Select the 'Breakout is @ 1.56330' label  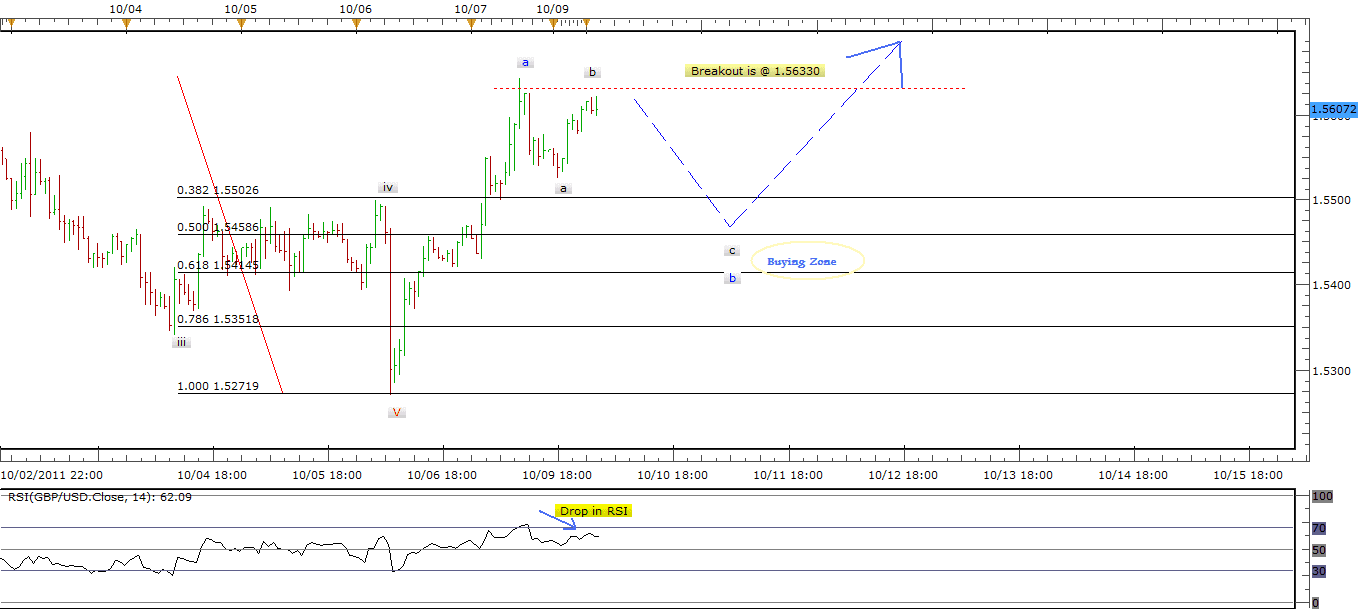click(756, 71)
